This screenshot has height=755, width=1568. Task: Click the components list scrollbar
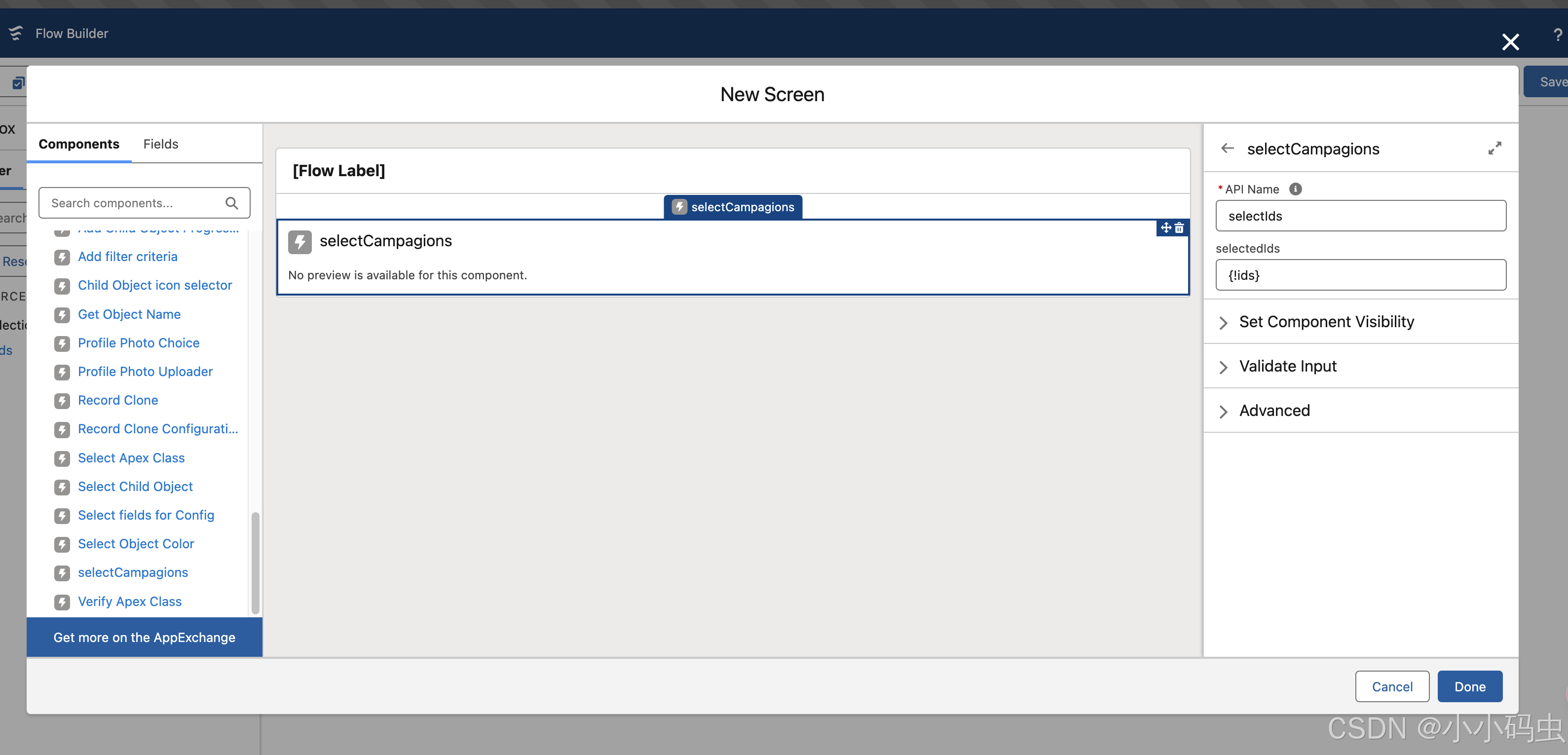click(x=255, y=563)
